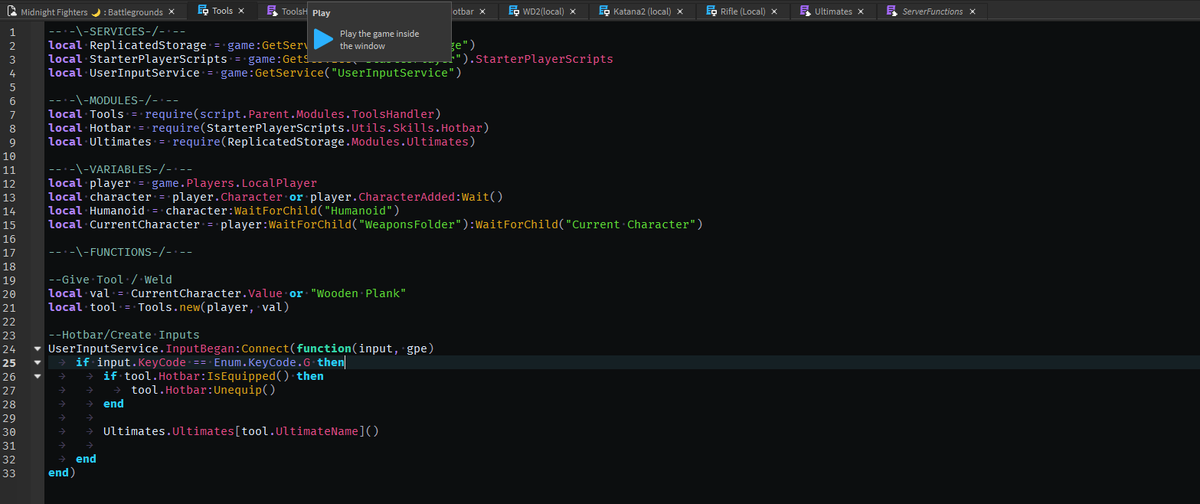Click the Ultimates tab's module script icon

click(806, 11)
